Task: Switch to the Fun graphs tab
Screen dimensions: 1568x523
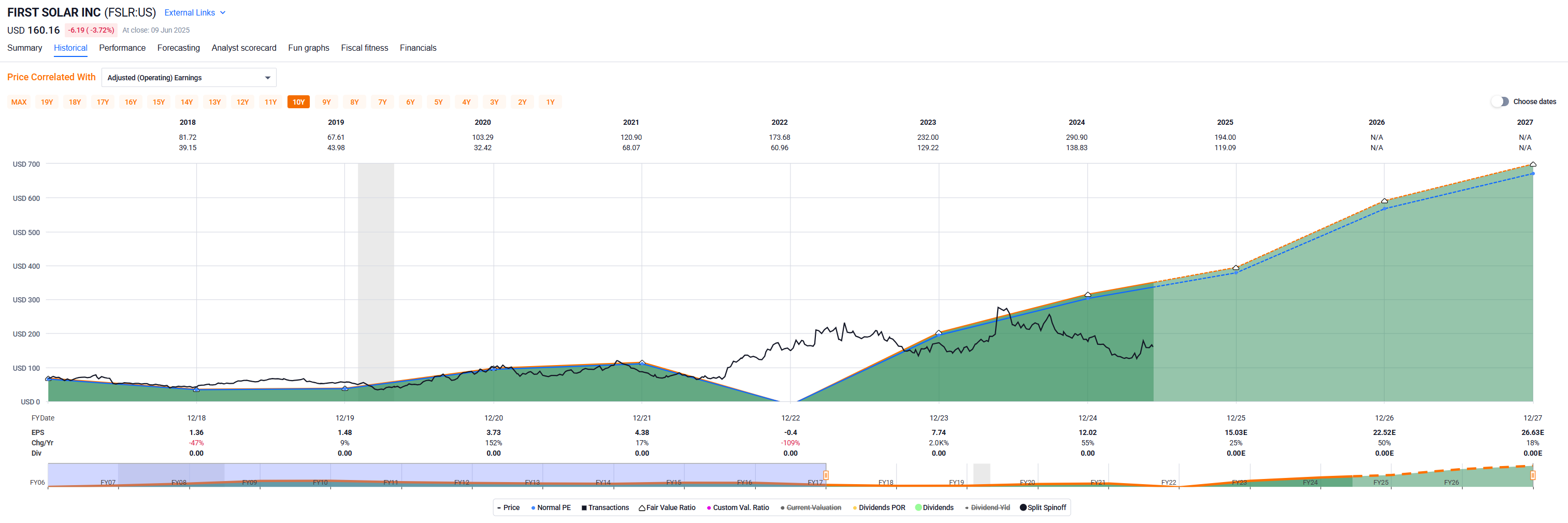Action: tap(309, 48)
